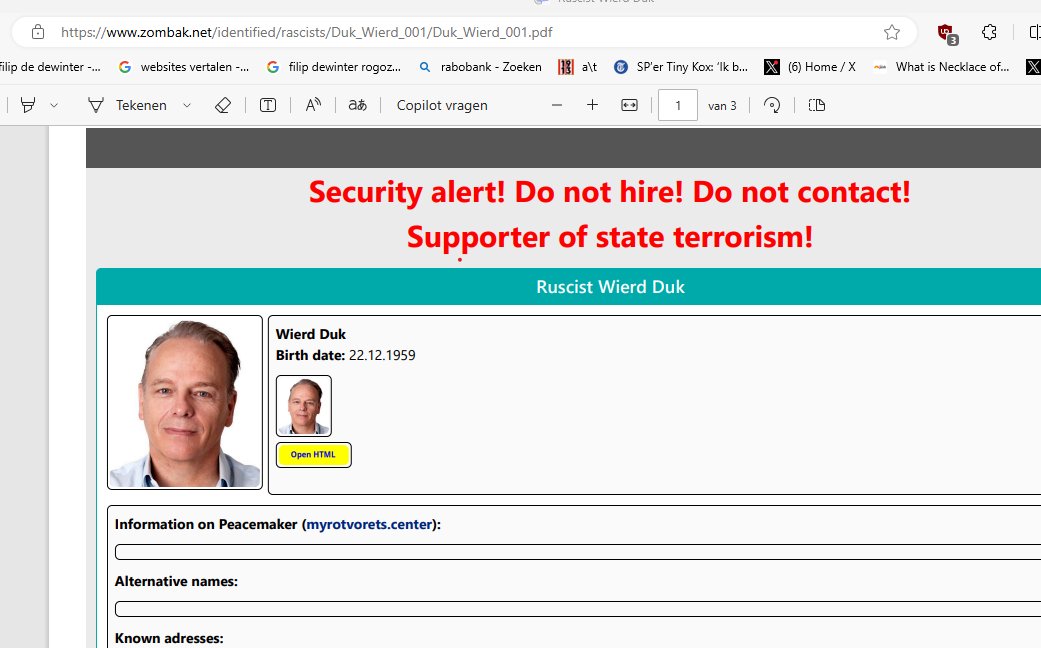Click the site lock icon in address bar
Image resolution: width=1041 pixels, height=648 pixels.
(x=38, y=32)
